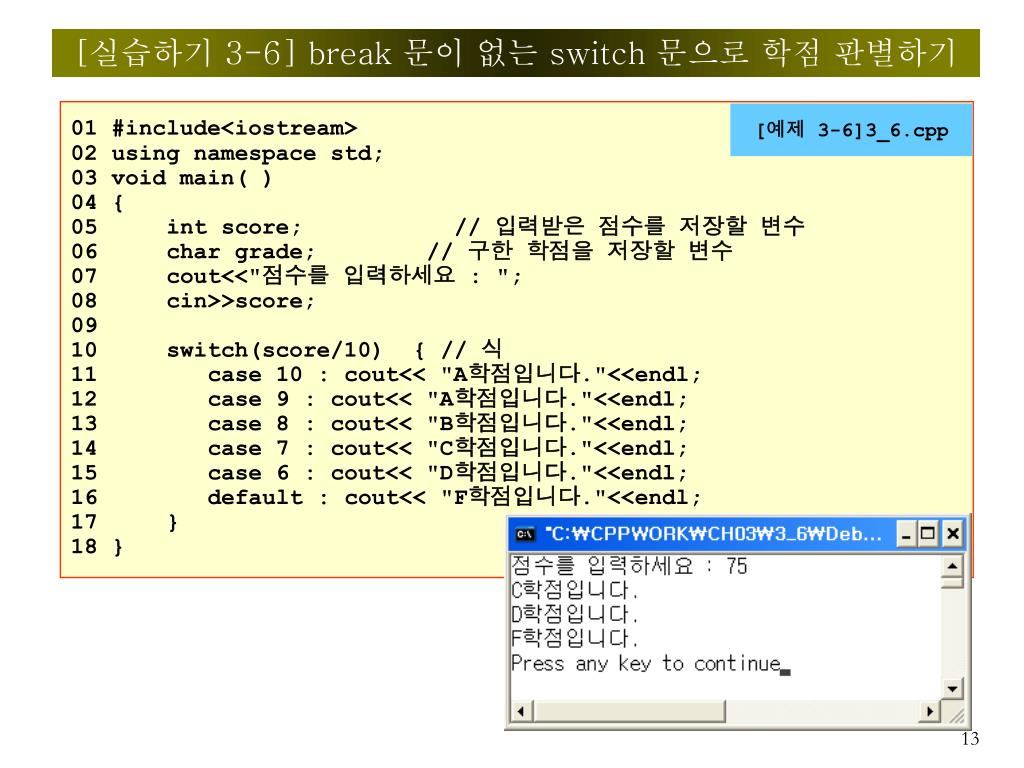Click the 'case 8' B학점 line
Viewport: 1024px width, 768px height.
point(447,423)
